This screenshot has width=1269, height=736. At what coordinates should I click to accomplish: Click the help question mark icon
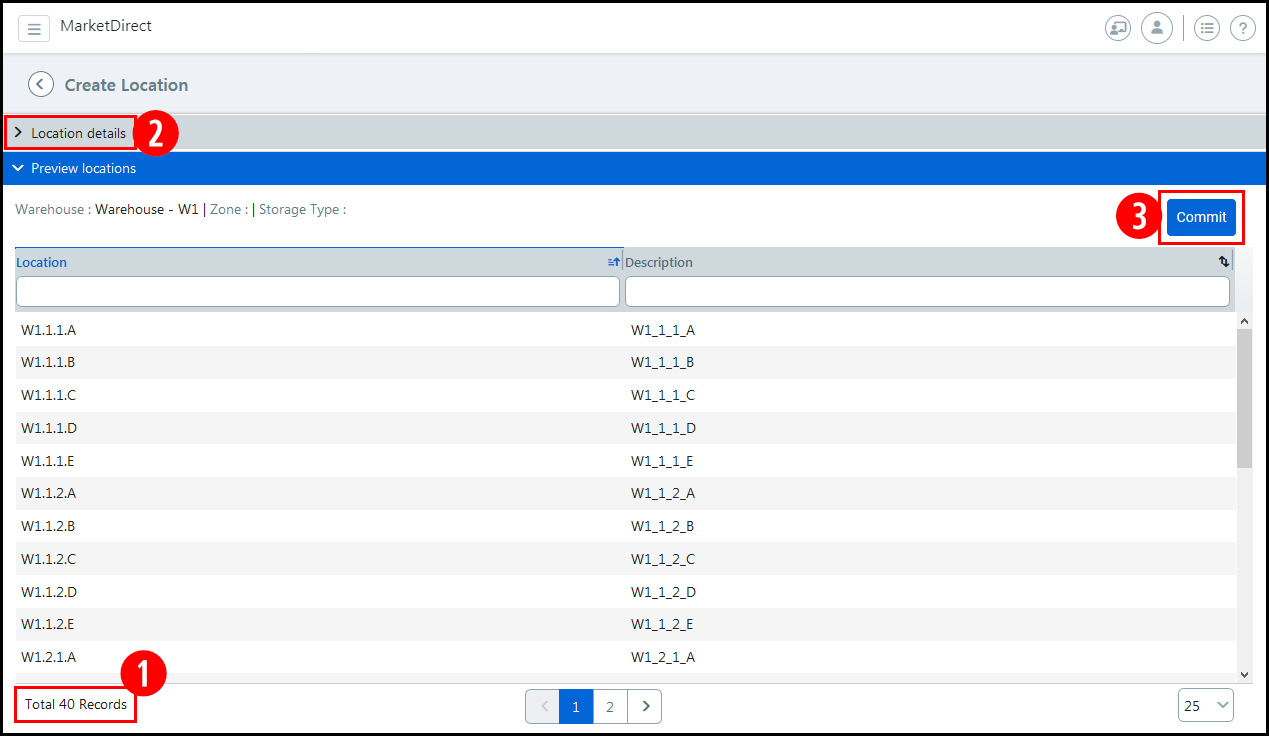[1242, 28]
